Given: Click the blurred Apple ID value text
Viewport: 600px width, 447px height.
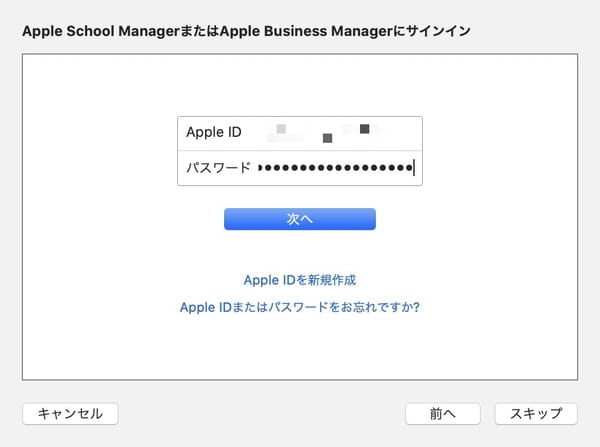Looking at the screenshot, I should point(325,133).
